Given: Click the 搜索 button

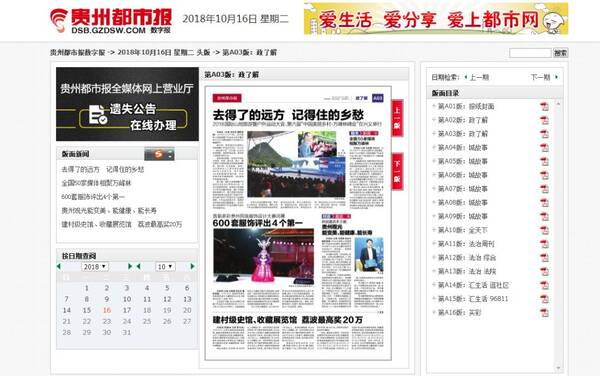Looking at the screenshot, I should pyautogui.click(x=561, y=53).
